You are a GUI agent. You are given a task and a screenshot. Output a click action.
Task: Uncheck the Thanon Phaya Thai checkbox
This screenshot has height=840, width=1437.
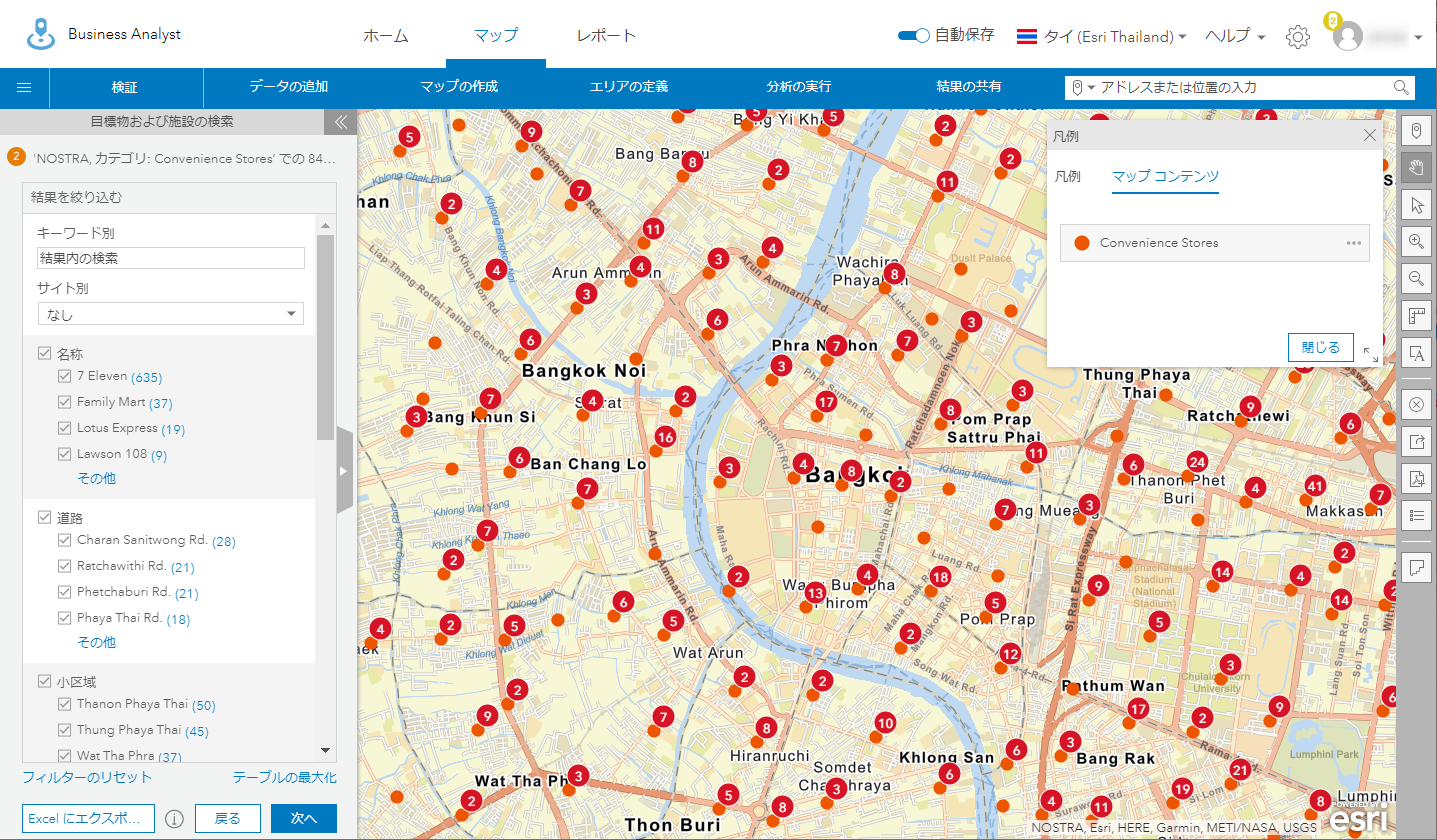click(x=64, y=704)
